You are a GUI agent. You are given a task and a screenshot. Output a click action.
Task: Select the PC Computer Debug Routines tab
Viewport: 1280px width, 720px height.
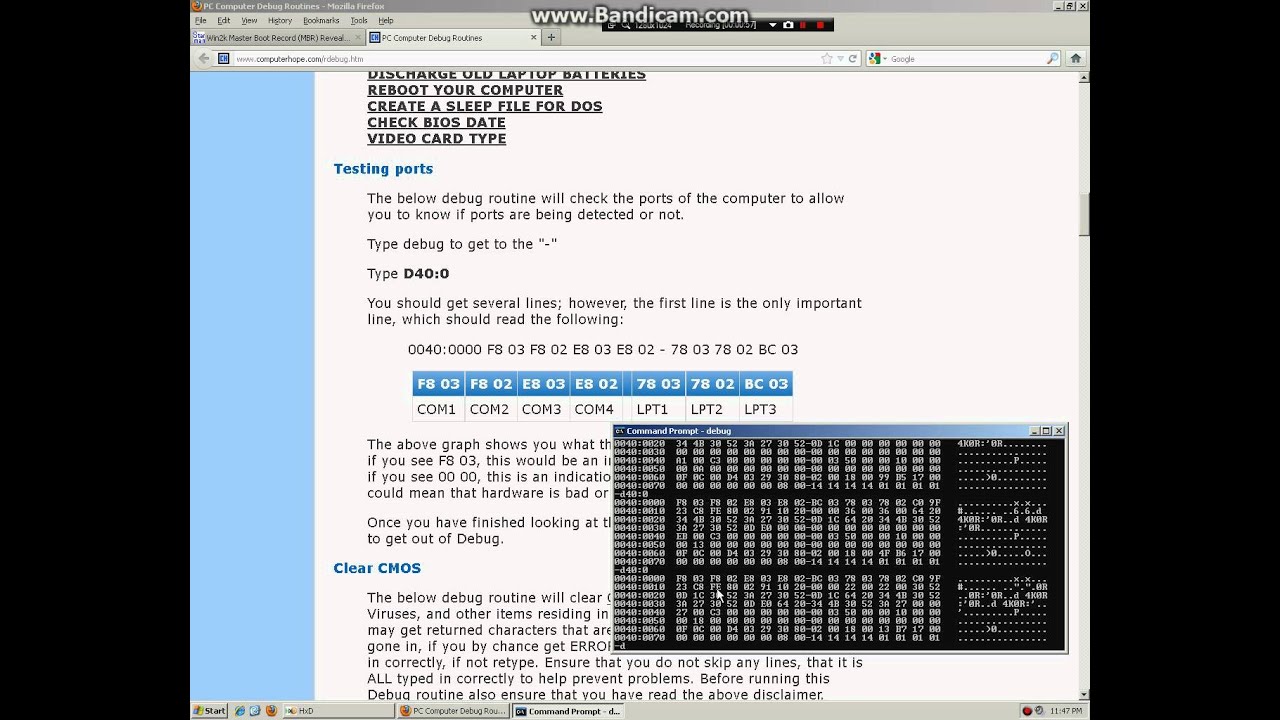[453, 37]
